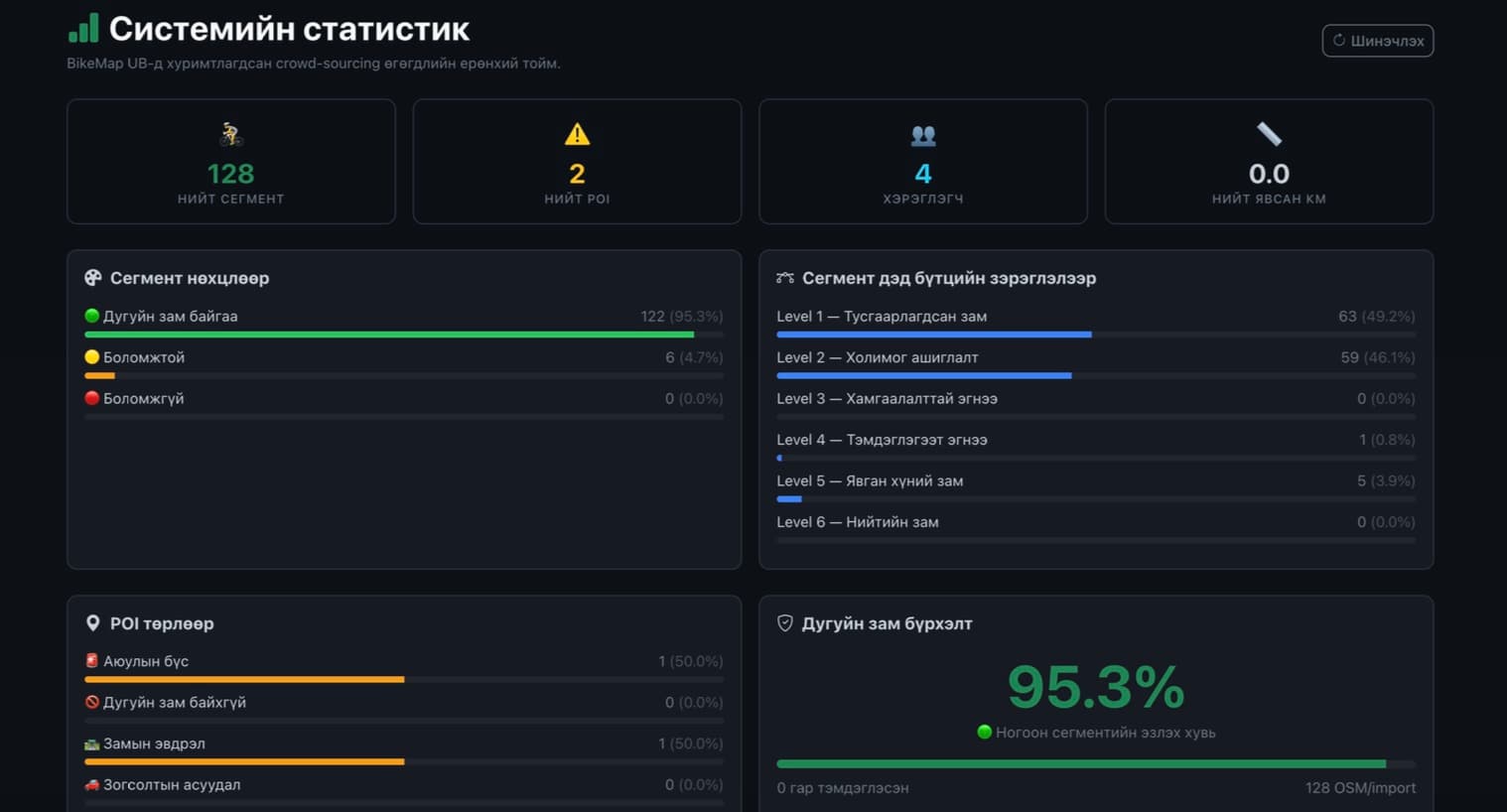The width and height of the screenshot is (1507, 812).
Task: Click the green Дугуйн зам байгаа progress bar
Action: (x=389, y=335)
